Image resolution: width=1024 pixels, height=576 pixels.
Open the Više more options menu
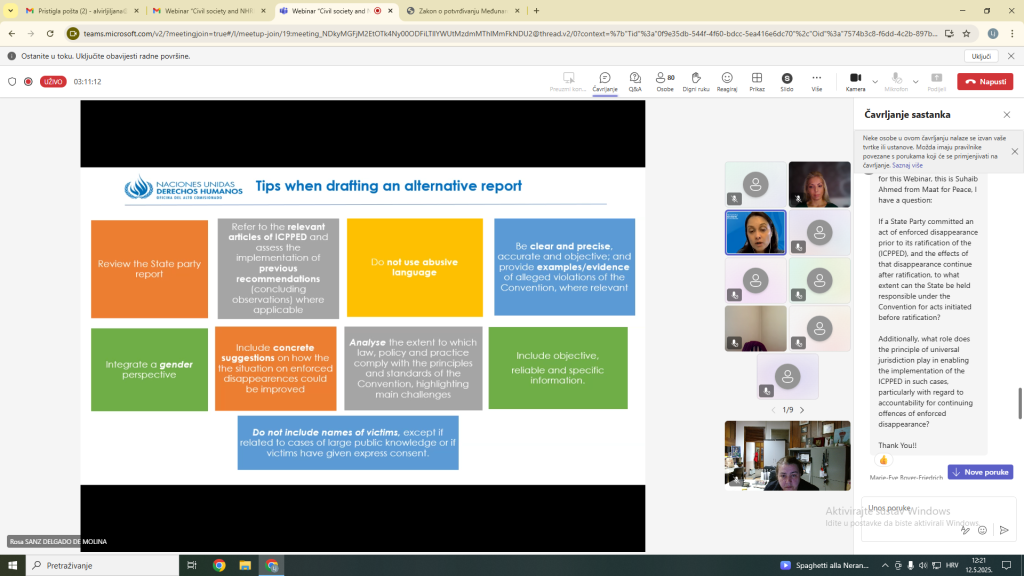tap(817, 80)
